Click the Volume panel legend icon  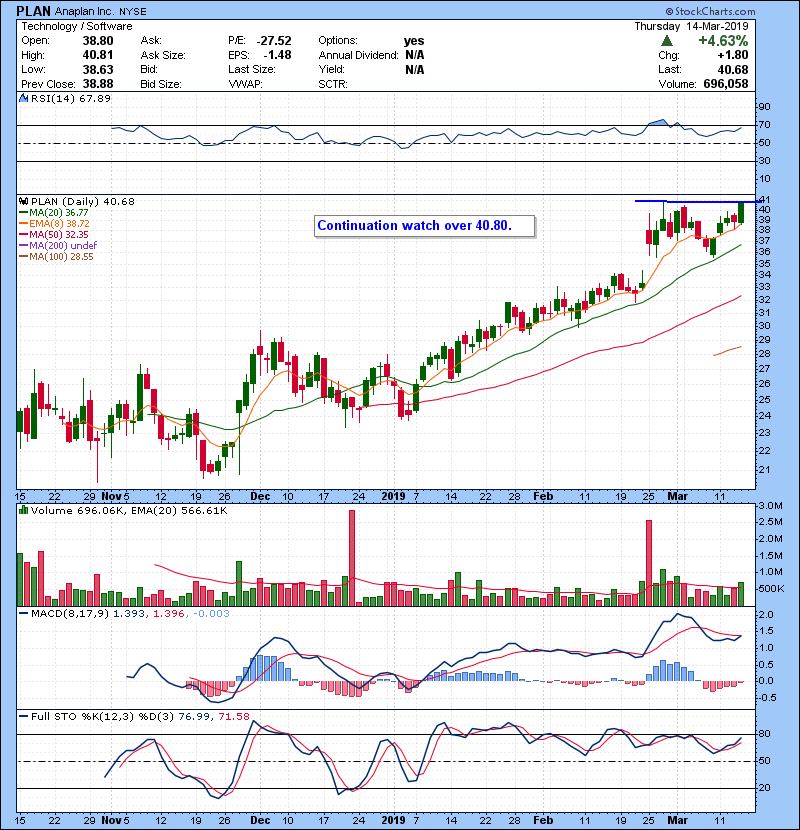(23, 510)
